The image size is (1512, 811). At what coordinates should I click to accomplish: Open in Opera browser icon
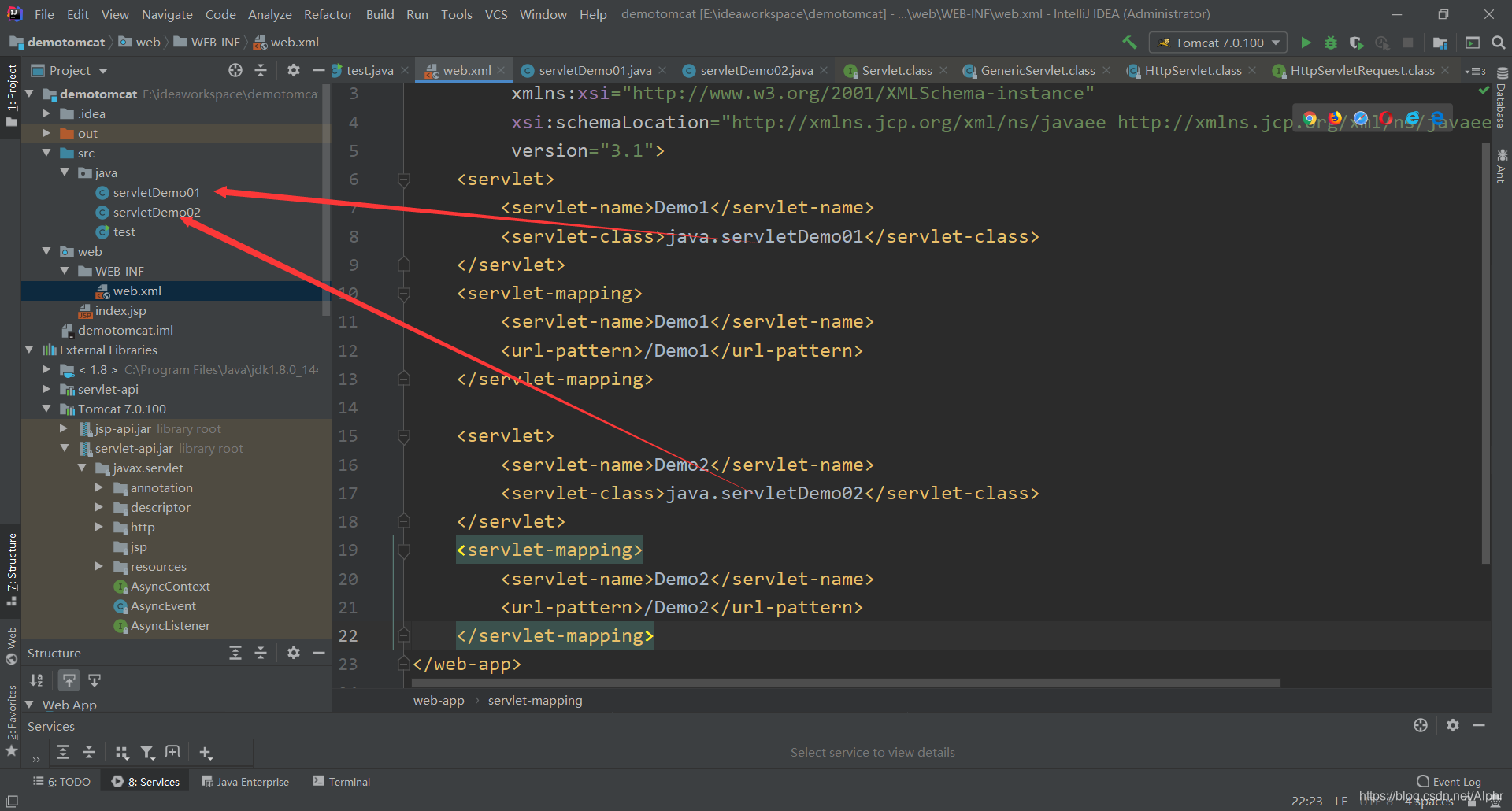click(1386, 118)
